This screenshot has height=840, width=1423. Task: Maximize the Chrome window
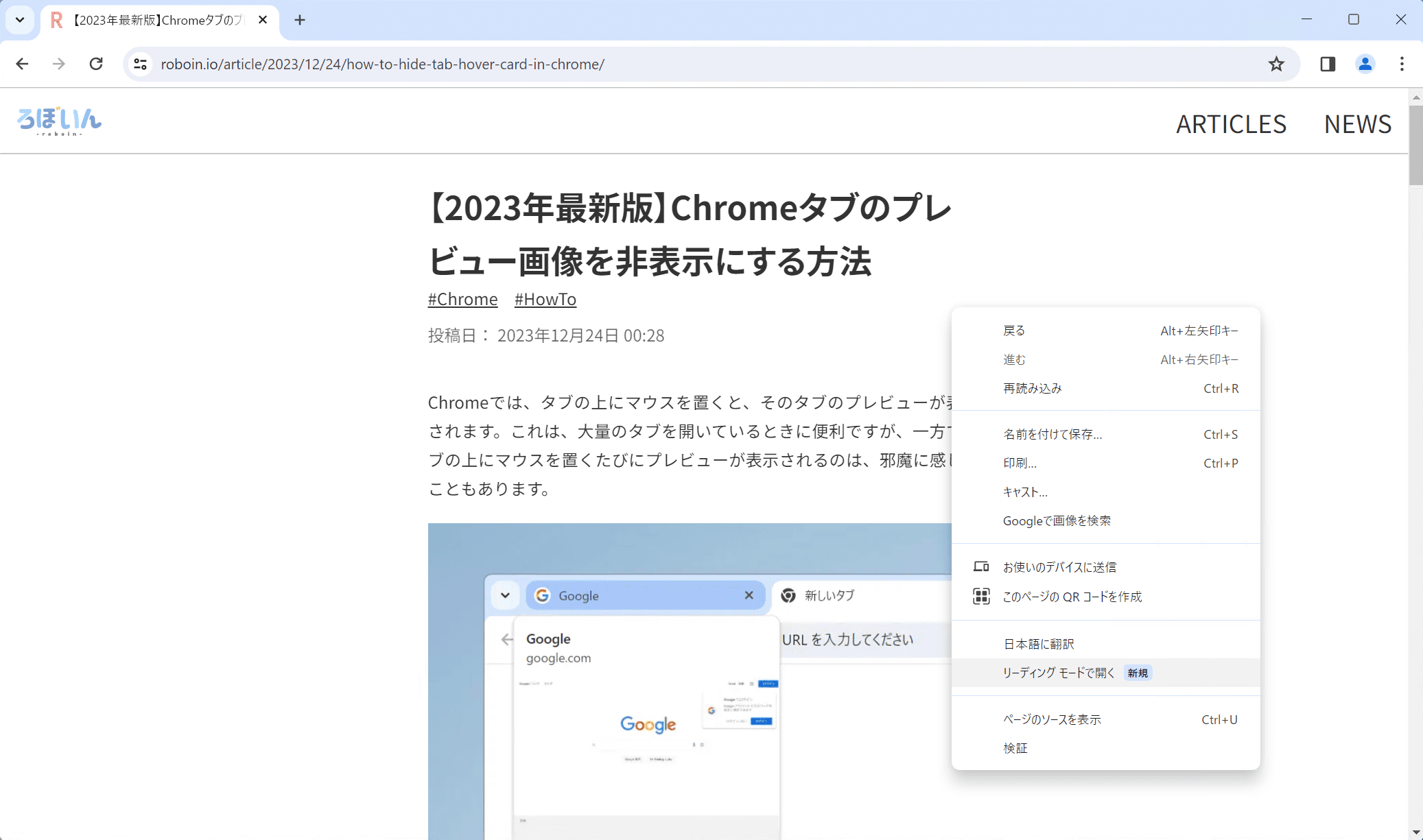1354,19
